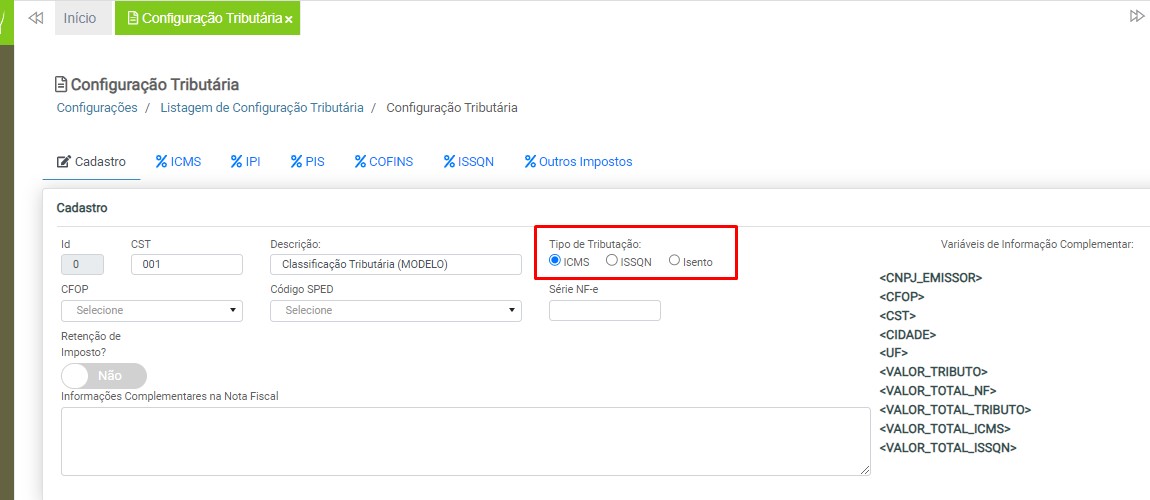Open the Início tab
This screenshot has height=500, width=1150.
pos(80,18)
